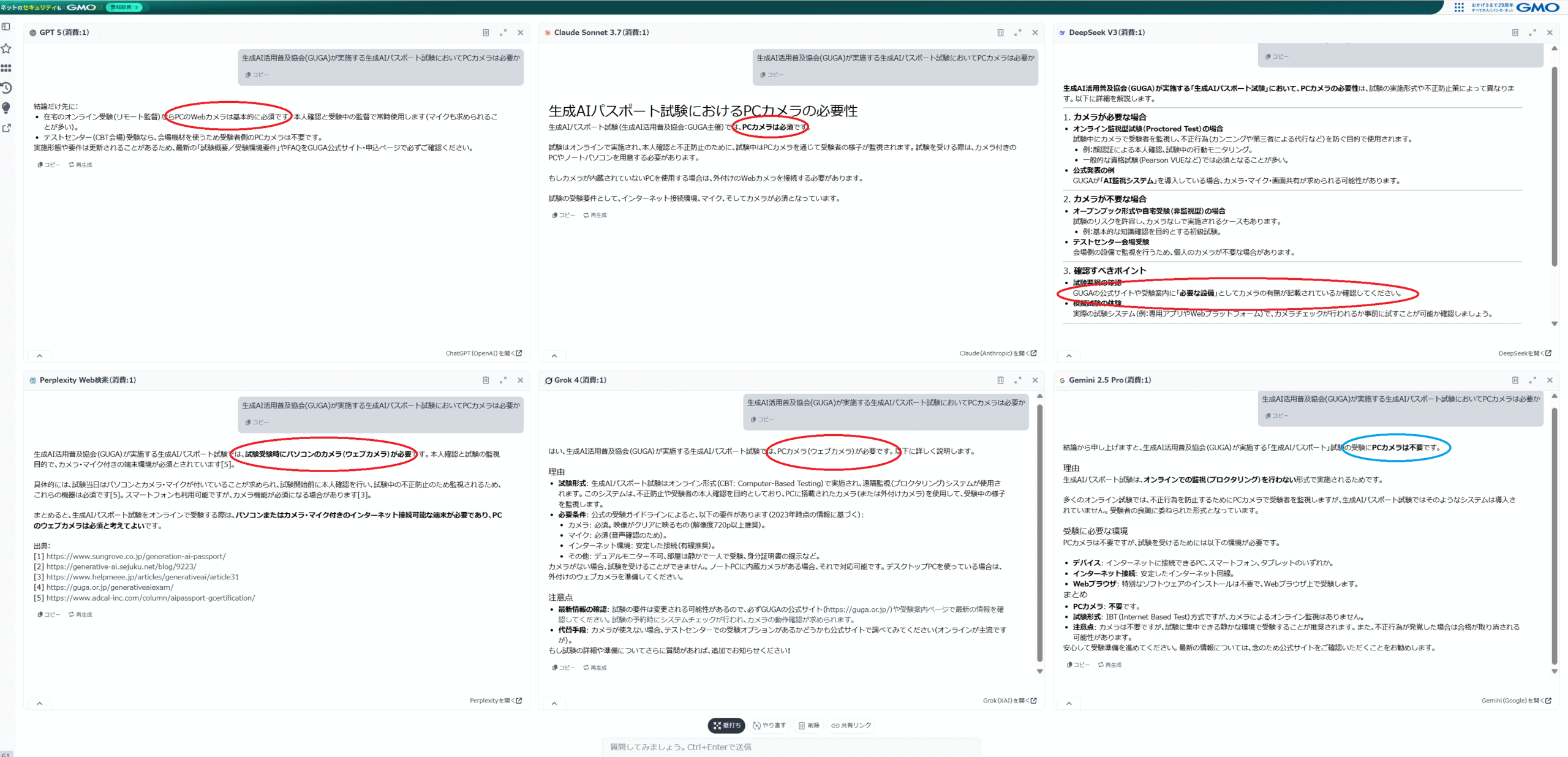Collapse the Perplexity panel with bottom chevron
1568x757 pixels.
coord(40,704)
